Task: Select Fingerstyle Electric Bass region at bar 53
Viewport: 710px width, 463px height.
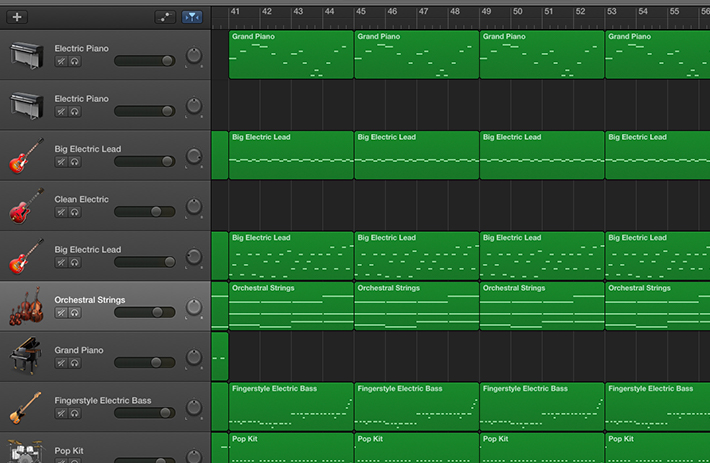Action: click(657, 406)
